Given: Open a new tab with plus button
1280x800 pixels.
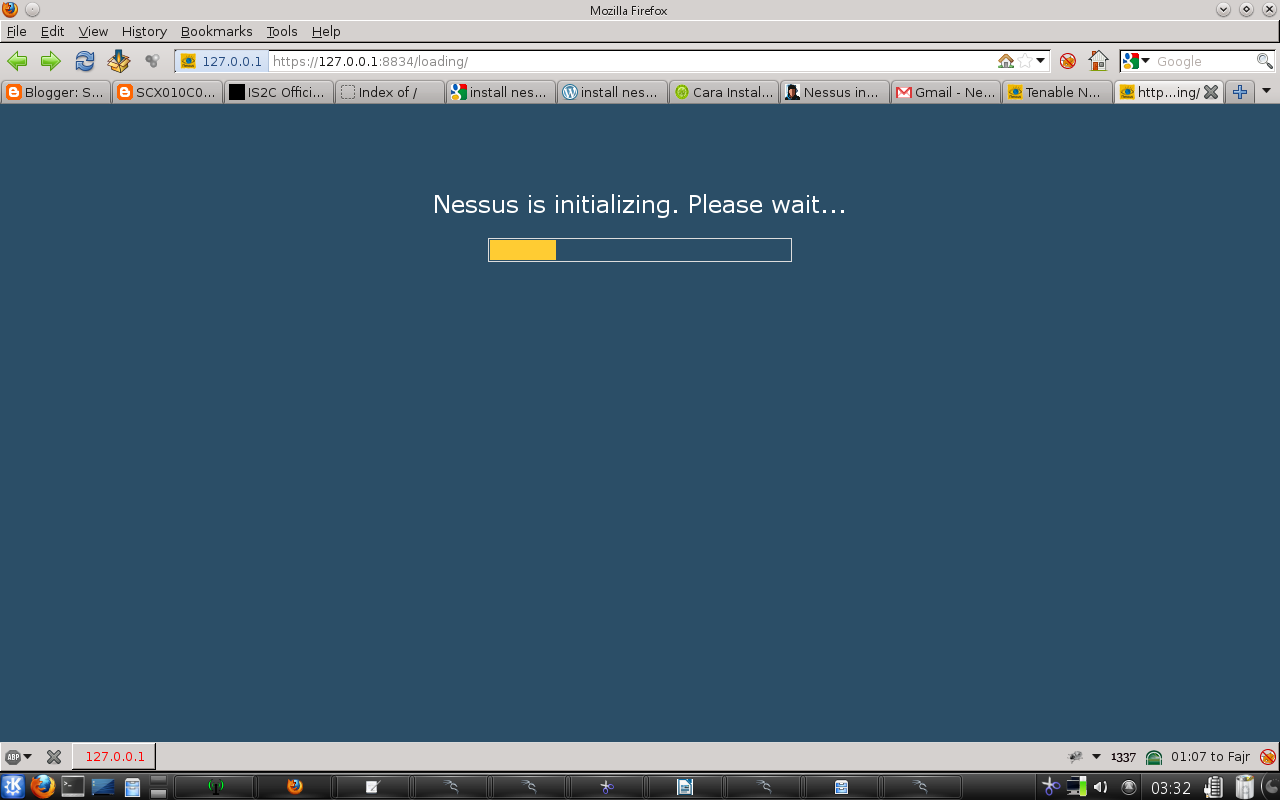Looking at the screenshot, I should 1240,92.
